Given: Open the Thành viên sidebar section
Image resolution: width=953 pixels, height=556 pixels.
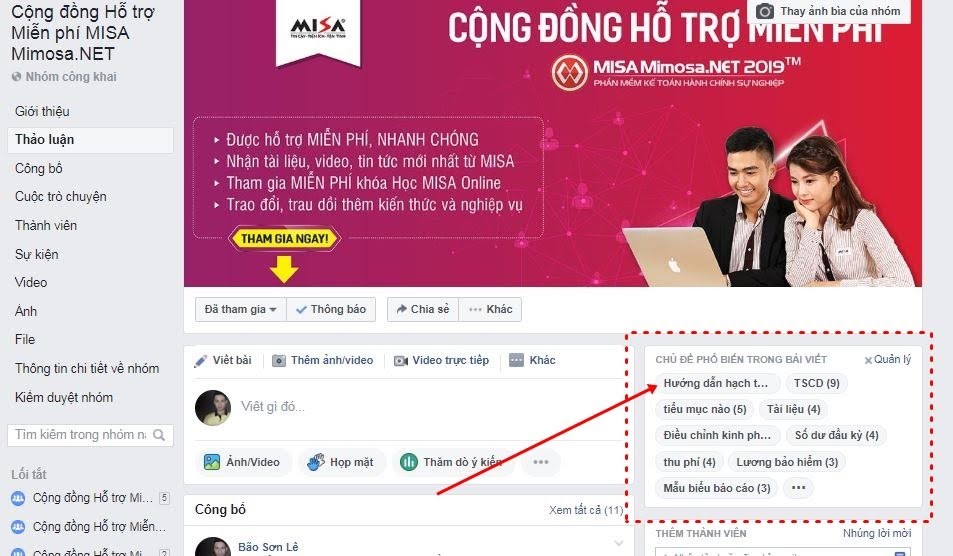Looking at the screenshot, I should pos(46,225).
